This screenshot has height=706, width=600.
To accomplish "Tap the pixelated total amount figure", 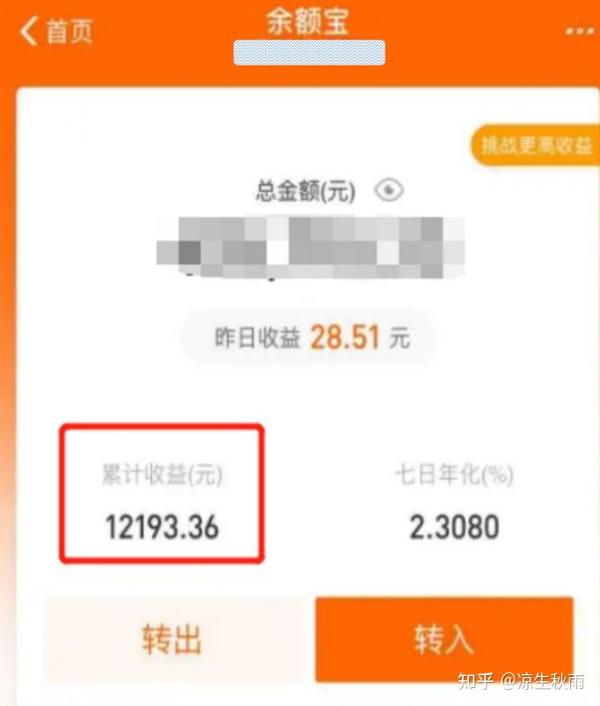I will click(x=311, y=247).
